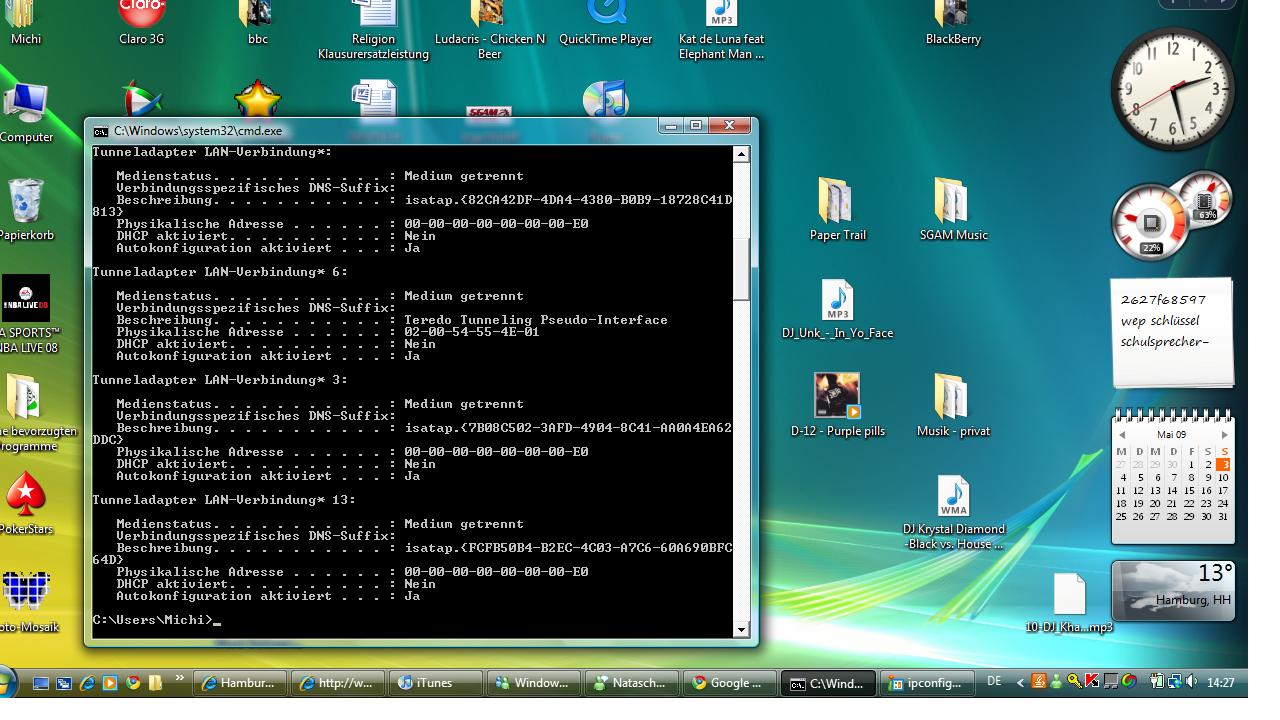Click the gray monitor tray icon
This screenshot has width=1280, height=720.
1111,681
